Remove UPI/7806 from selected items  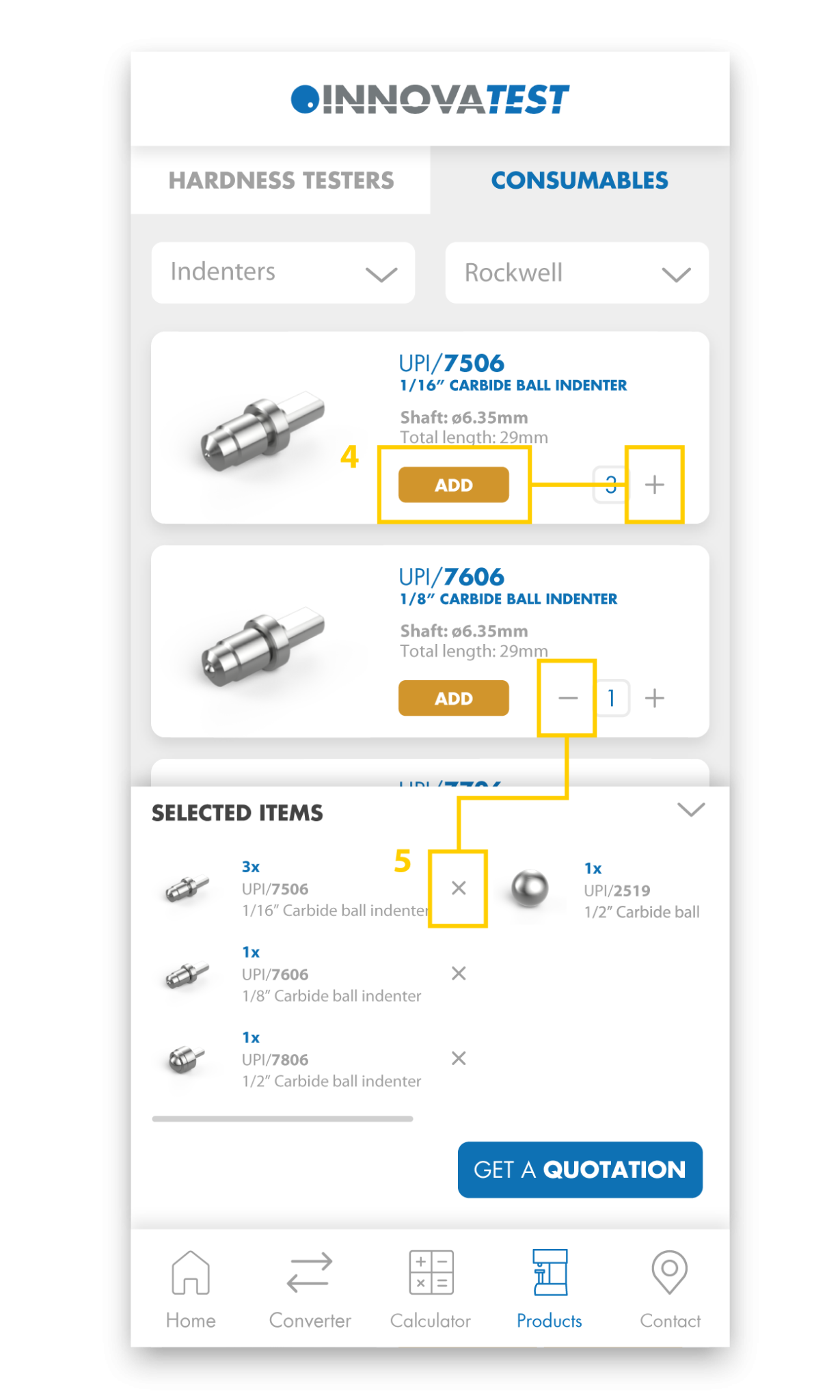click(x=459, y=1059)
